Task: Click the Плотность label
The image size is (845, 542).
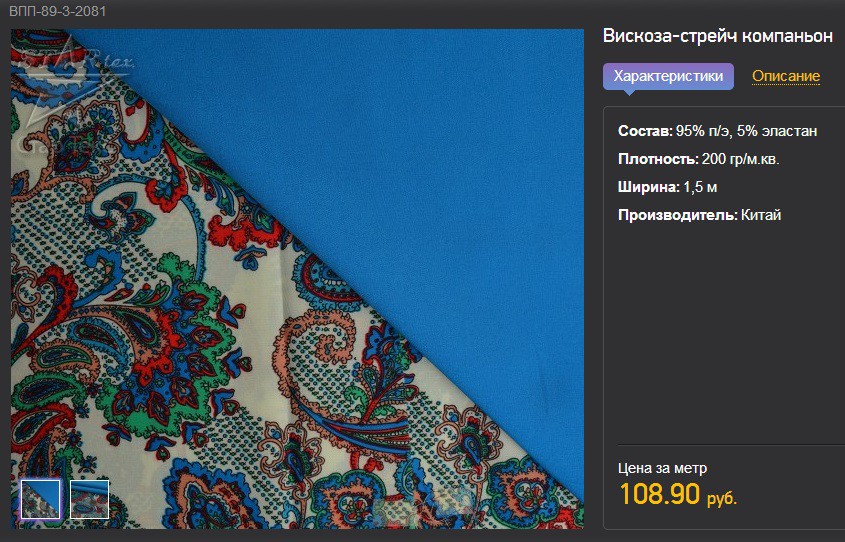Action: pyautogui.click(x=658, y=159)
